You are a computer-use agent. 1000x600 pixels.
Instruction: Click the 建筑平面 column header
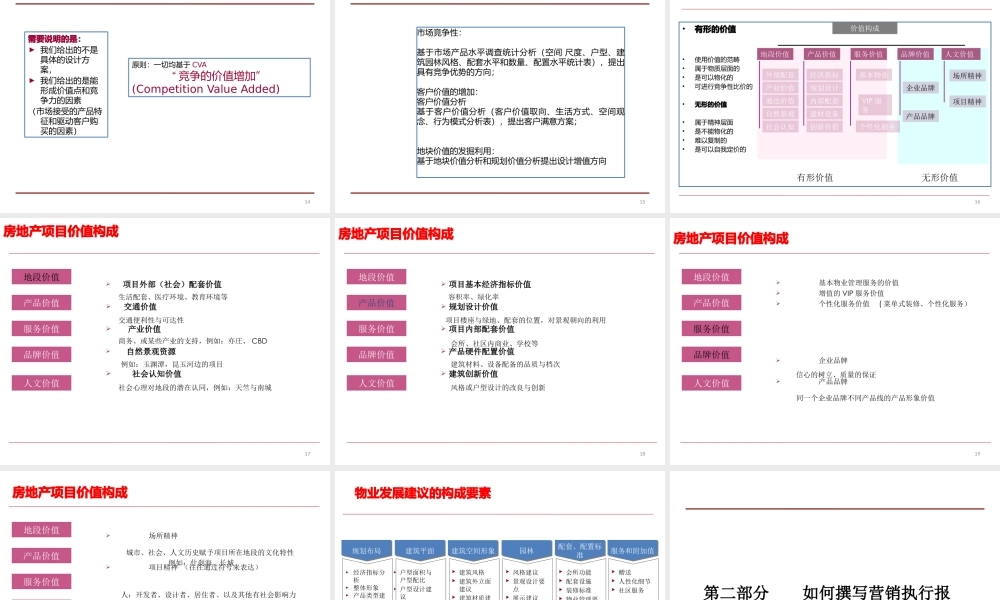tap(420, 550)
